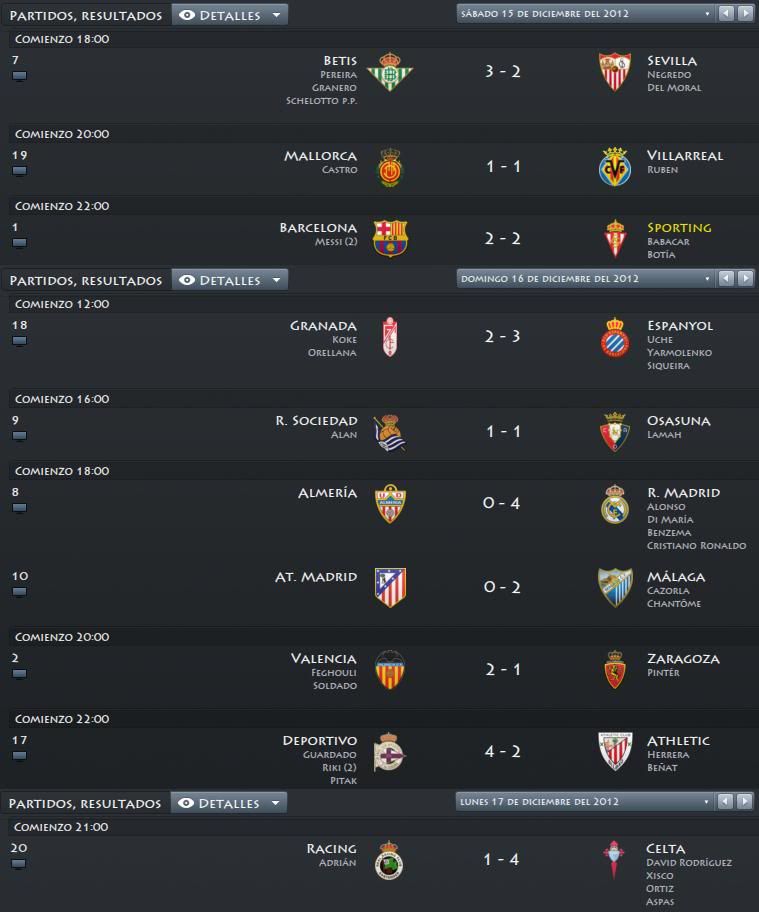Toggle Detalles view for Lunes 17 matches
The width and height of the screenshot is (759, 912).
pos(229,803)
